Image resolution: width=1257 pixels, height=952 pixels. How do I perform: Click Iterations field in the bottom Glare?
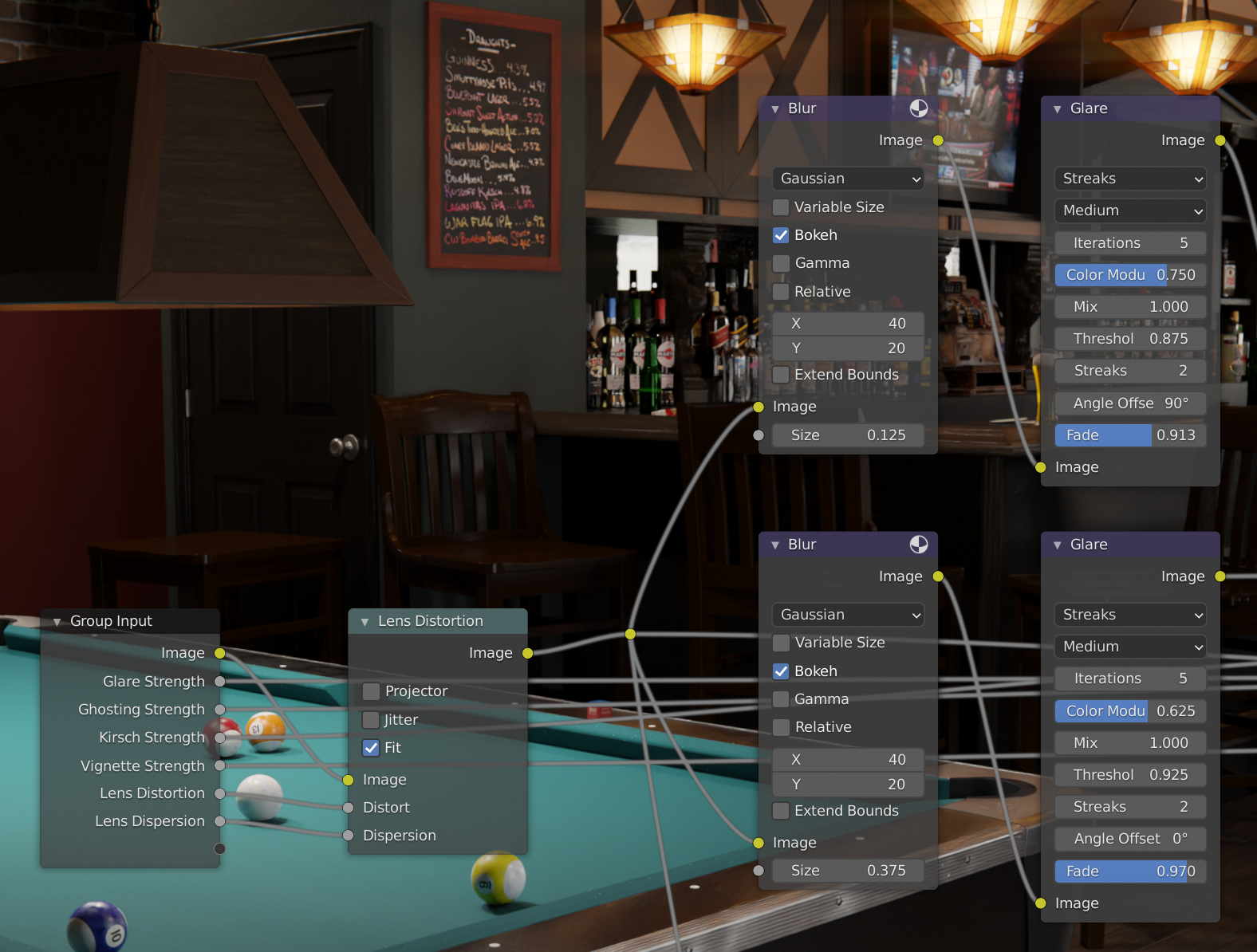(x=1130, y=679)
